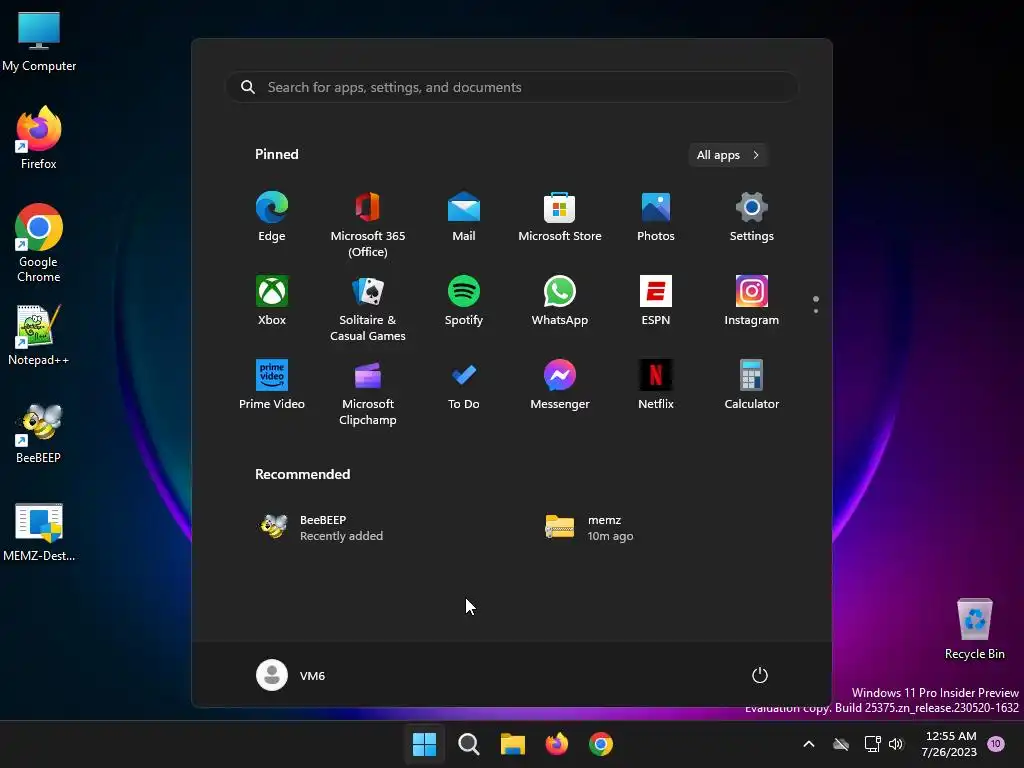
Task: Select the Firefox desktop shortcut
Action: (x=39, y=138)
